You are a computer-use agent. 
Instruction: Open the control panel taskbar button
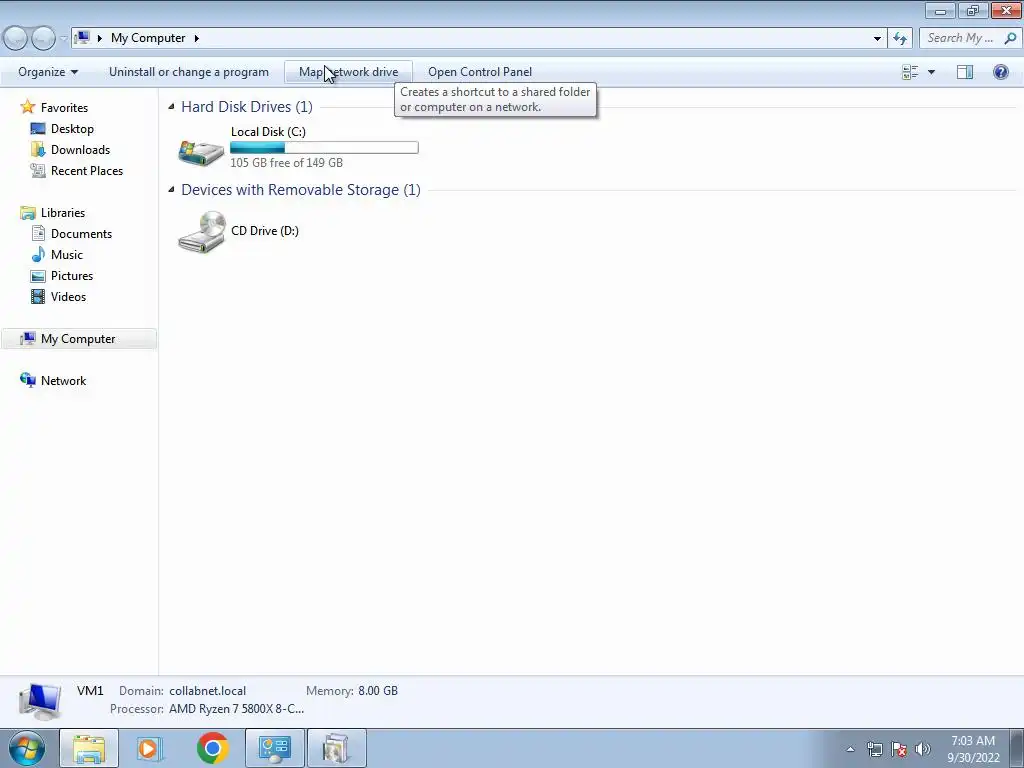(275, 748)
